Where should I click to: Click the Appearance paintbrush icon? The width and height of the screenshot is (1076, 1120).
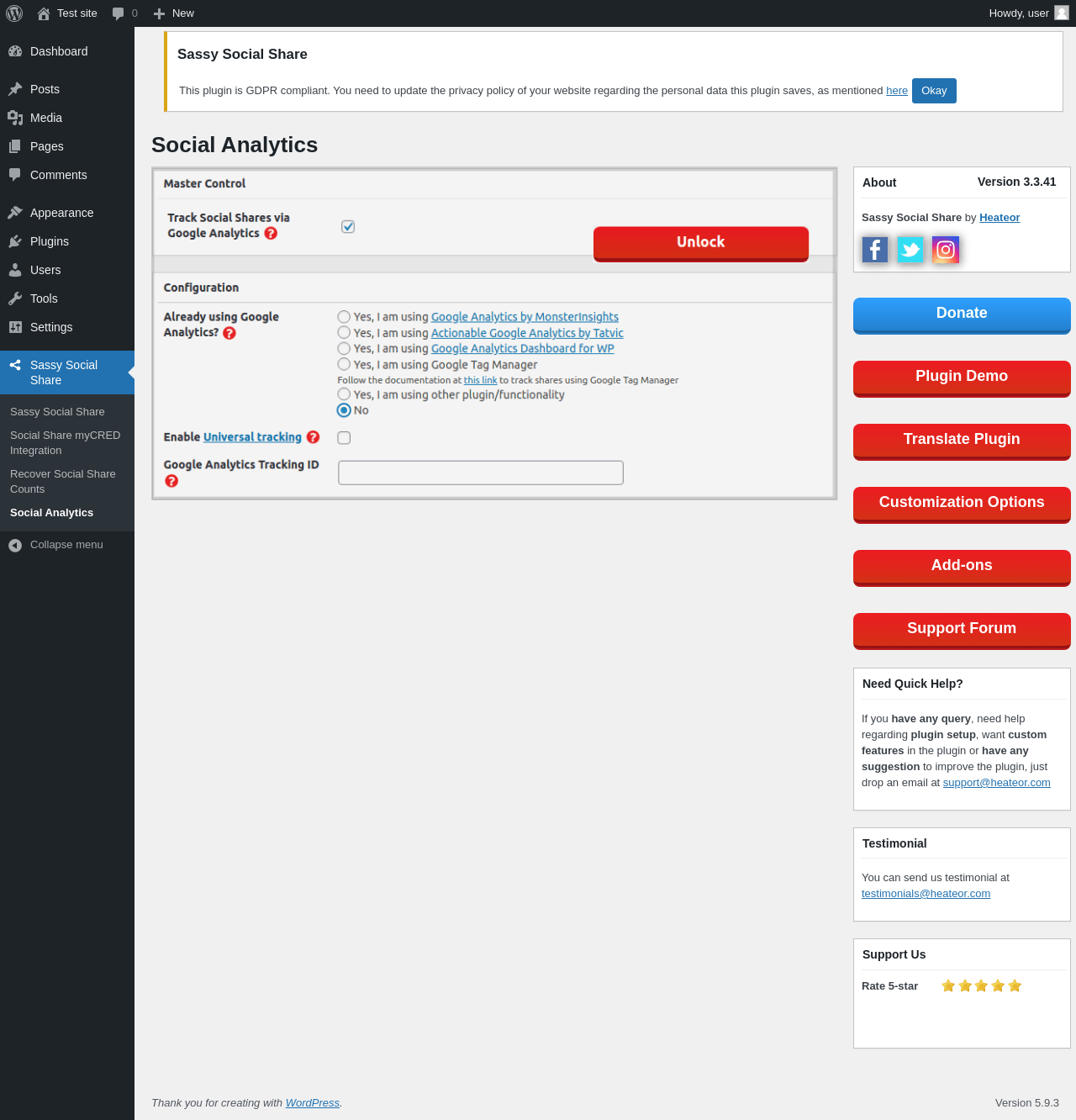(15, 213)
